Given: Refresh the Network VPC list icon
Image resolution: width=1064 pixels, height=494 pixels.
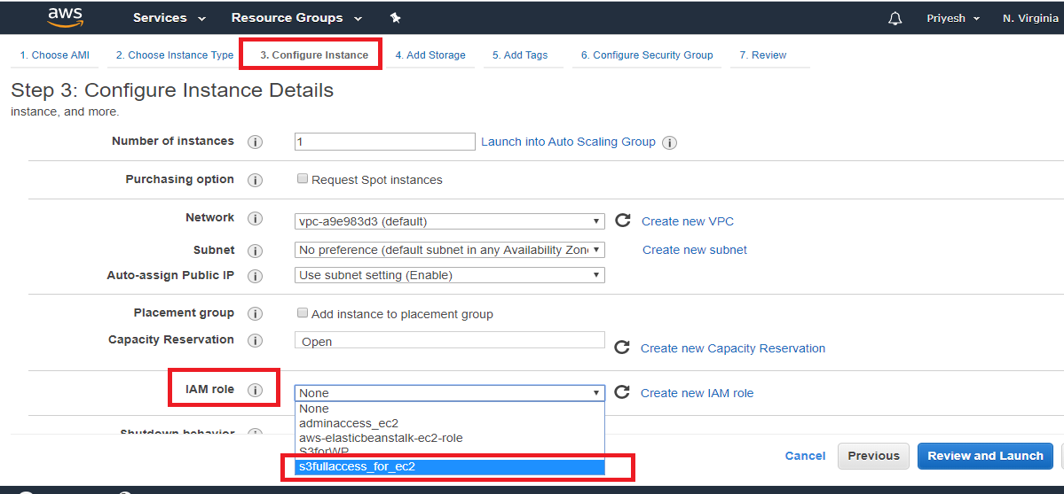Looking at the screenshot, I should coord(622,221).
